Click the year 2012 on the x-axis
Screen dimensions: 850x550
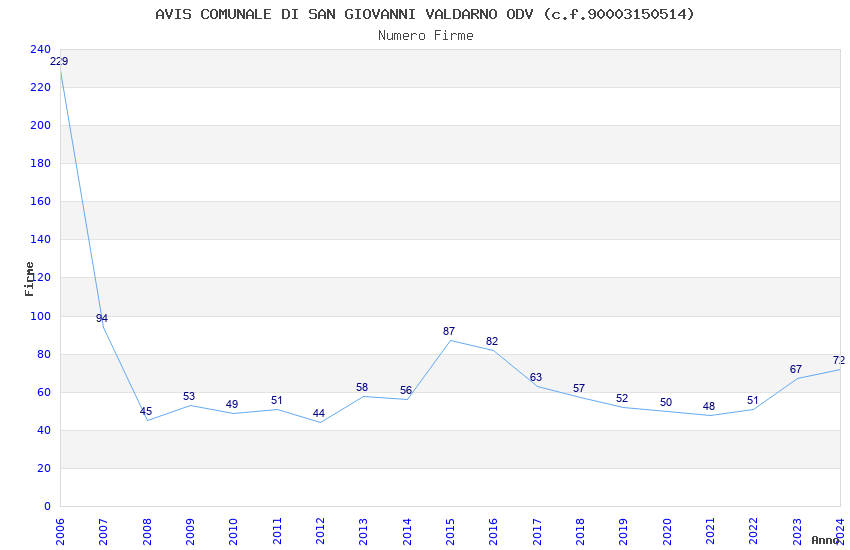coord(320,532)
